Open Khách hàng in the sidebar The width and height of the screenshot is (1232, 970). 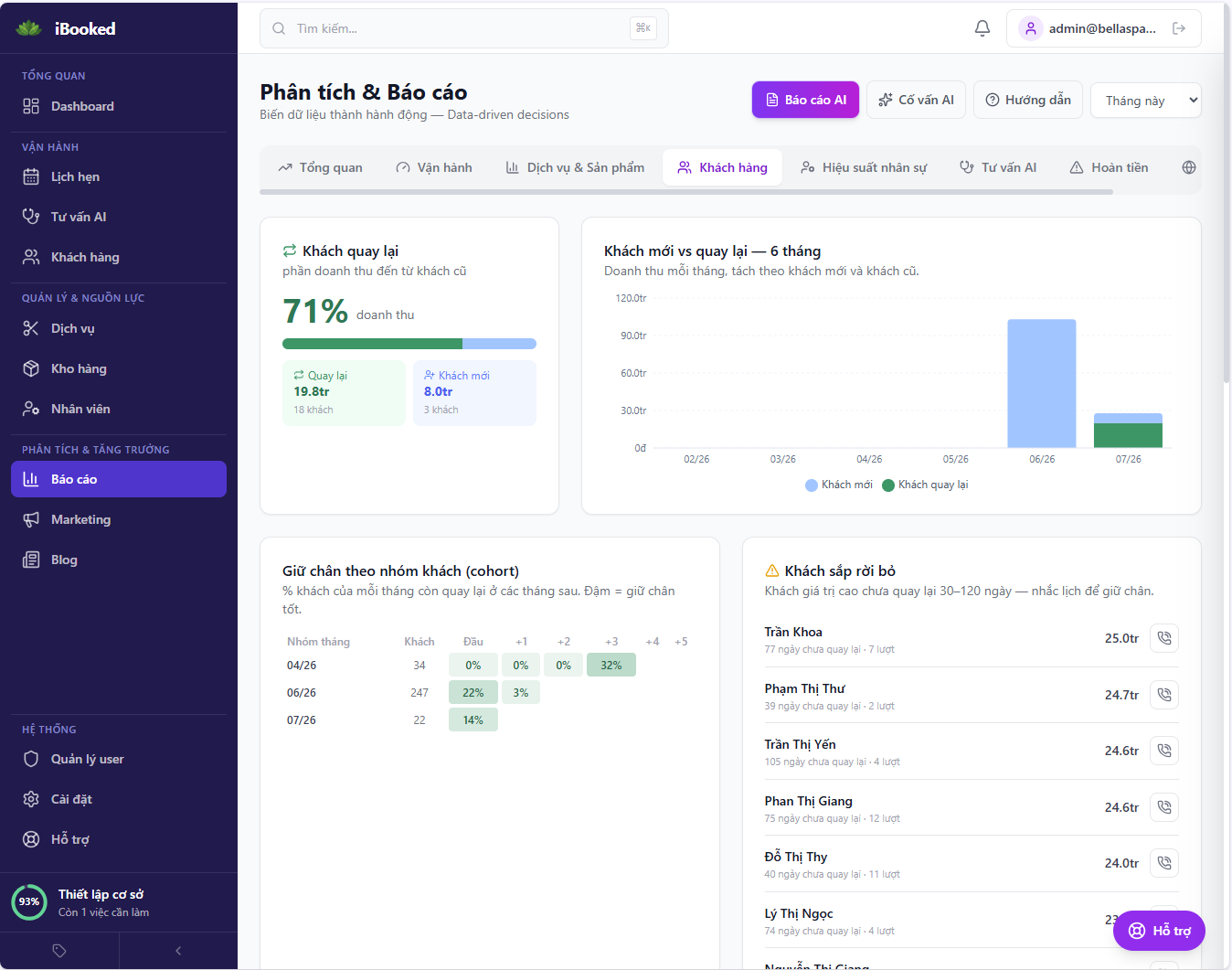click(119, 257)
